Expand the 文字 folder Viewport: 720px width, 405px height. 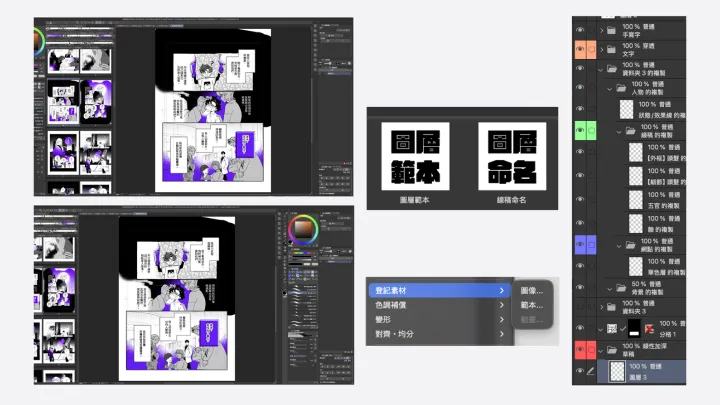click(x=602, y=49)
